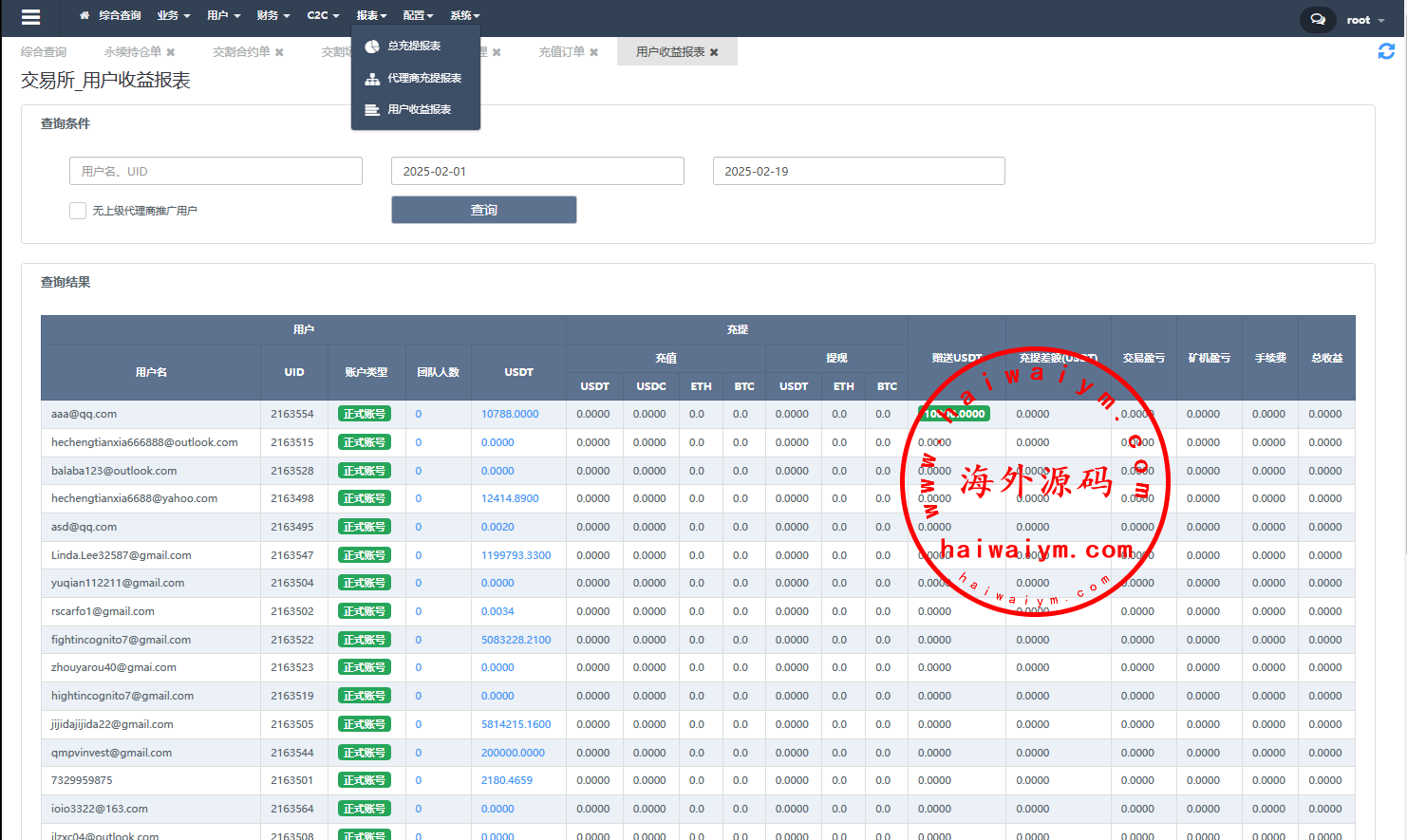Image resolution: width=1407 pixels, height=840 pixels.
Task: Select 总充提报表 from the menu
Action: 414,47
